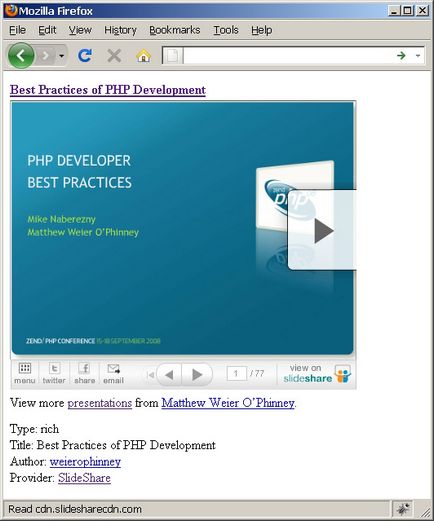The height and width of the screenshot is (521, 434).
Task: Expand the address bar URL history dropdown
Action: [418, 56]
